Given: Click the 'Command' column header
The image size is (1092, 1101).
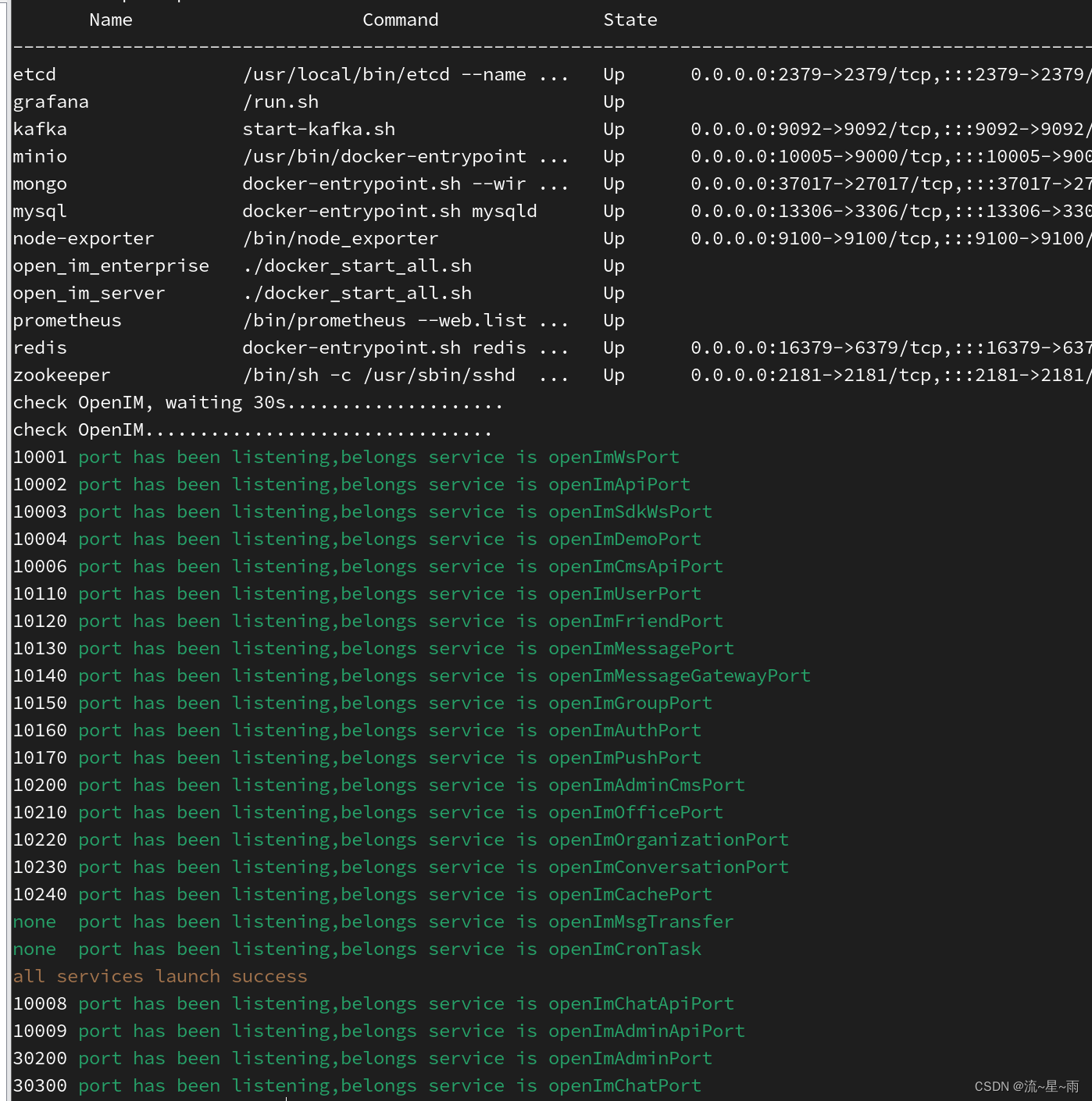Looking at the screenshot, I should pos(401,20).
